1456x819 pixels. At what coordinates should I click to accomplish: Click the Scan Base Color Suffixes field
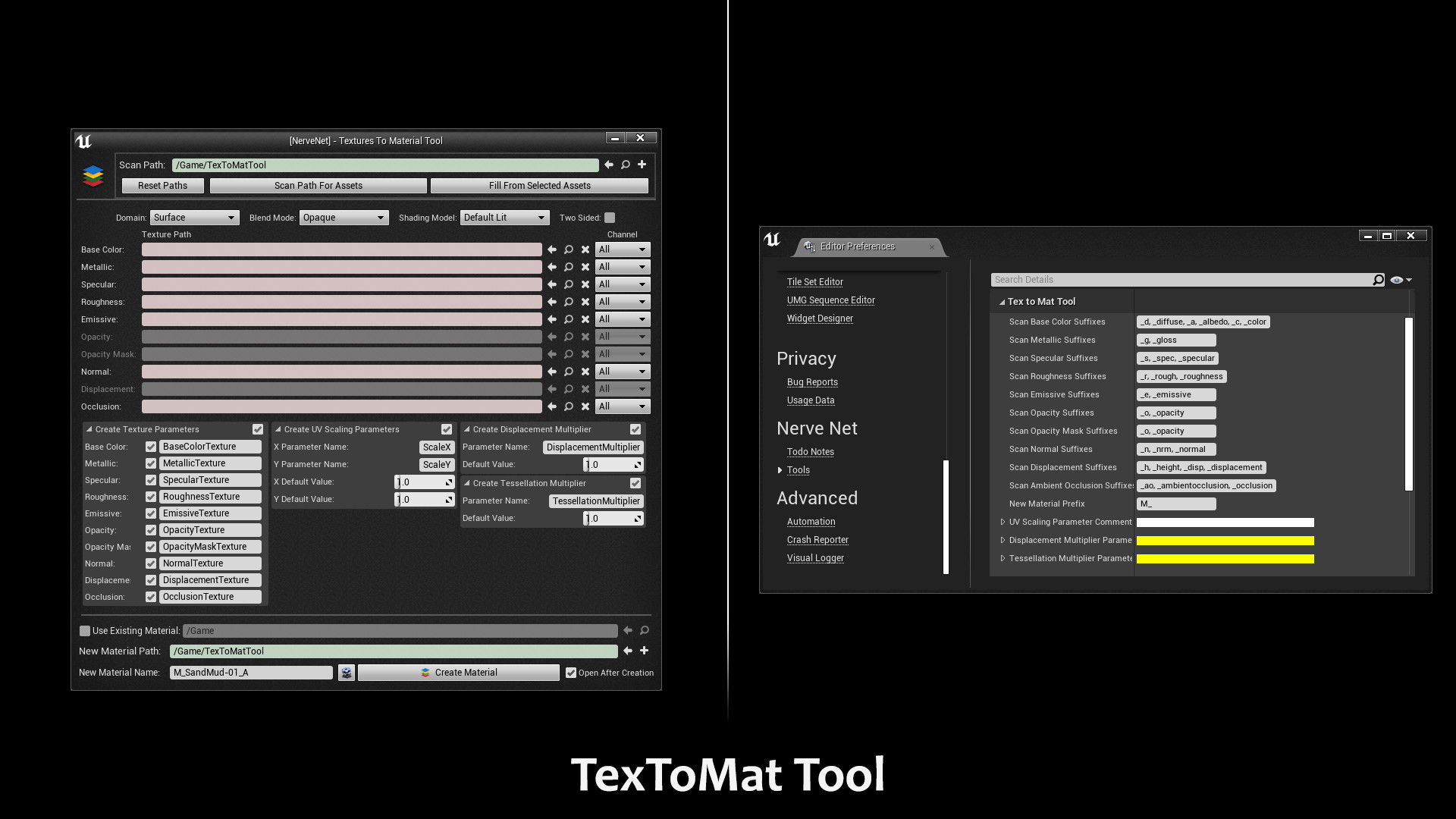[x=1203, y=322]
